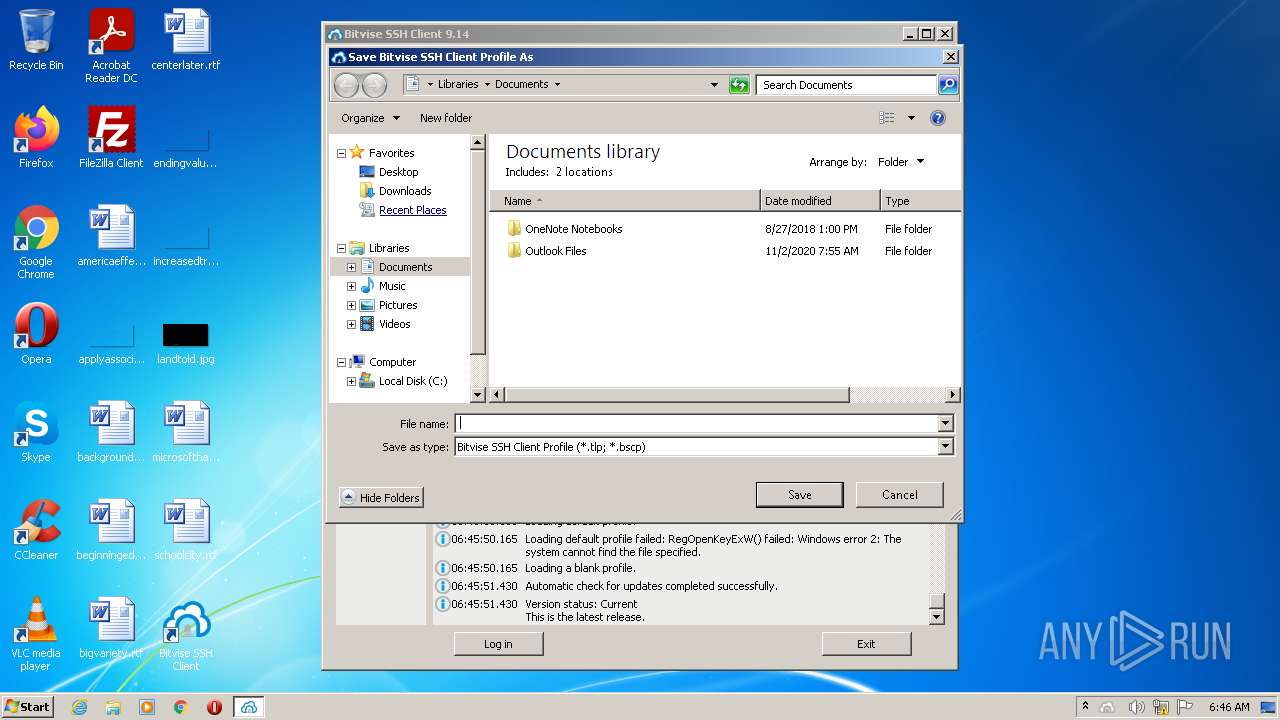This screenshot has width=1280, height=720.
Task: Open VLC media player shortcut
Action: pyautogui.click(x=36, y=634)
